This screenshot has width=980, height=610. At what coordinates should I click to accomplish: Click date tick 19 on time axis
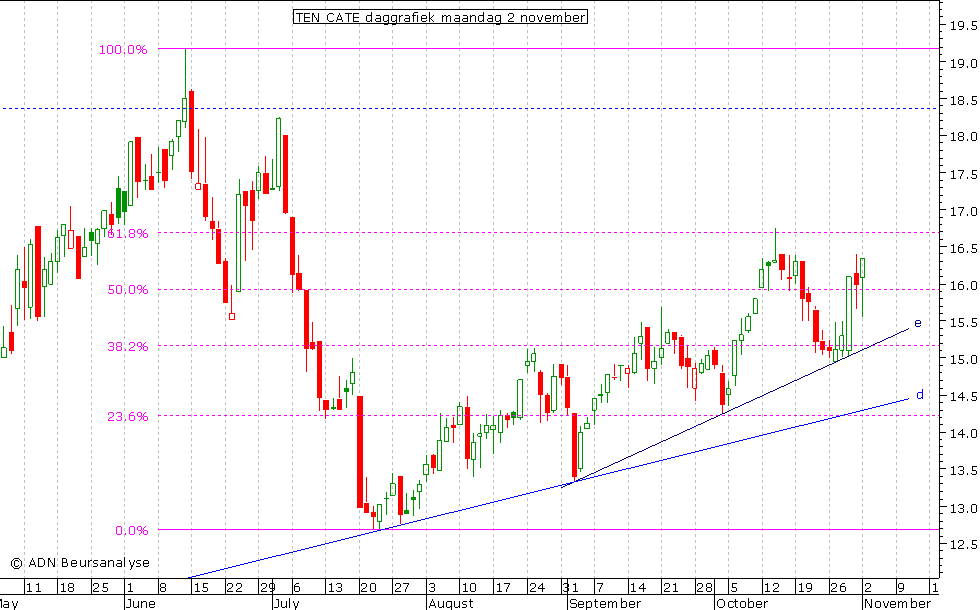(805, 588)
